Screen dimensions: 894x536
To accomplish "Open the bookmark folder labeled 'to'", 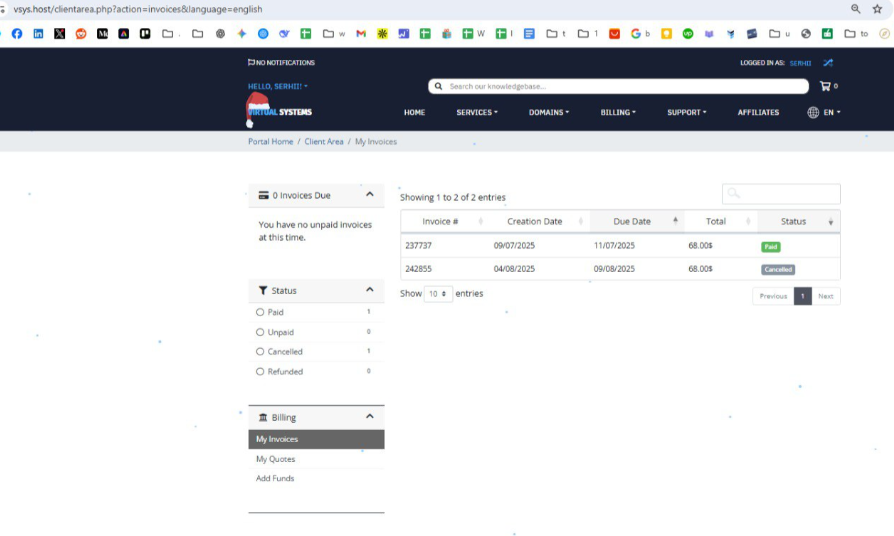I will [856, 34].
